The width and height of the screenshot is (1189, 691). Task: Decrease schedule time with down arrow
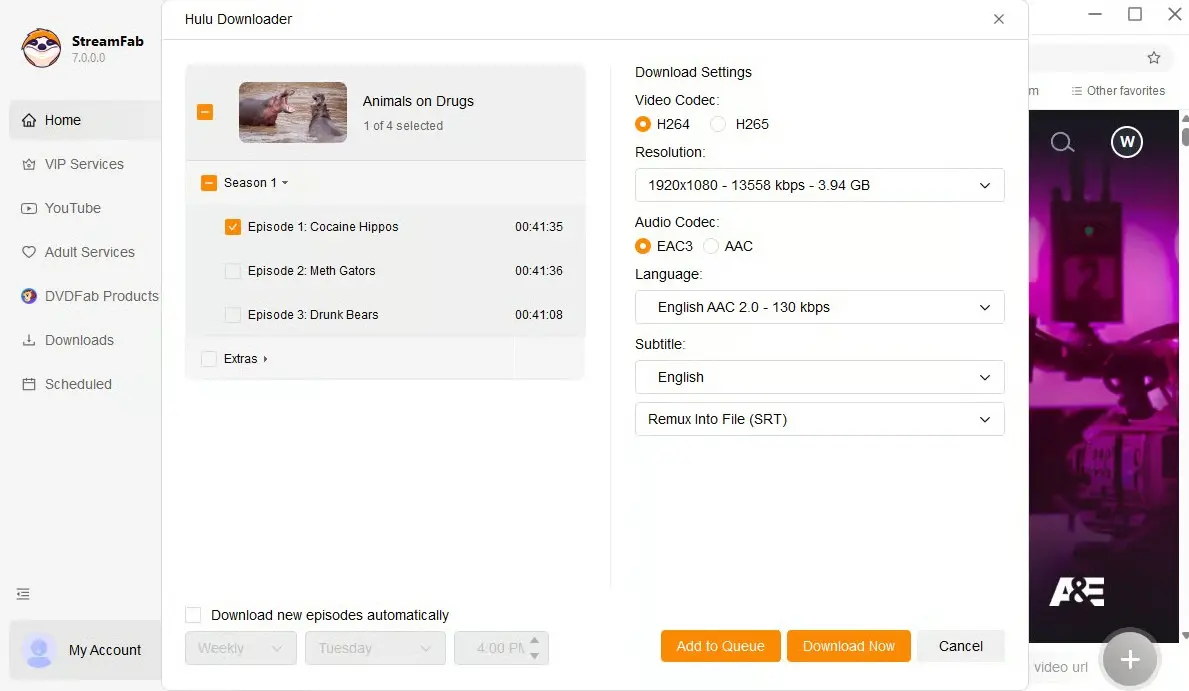pos(535,655)
